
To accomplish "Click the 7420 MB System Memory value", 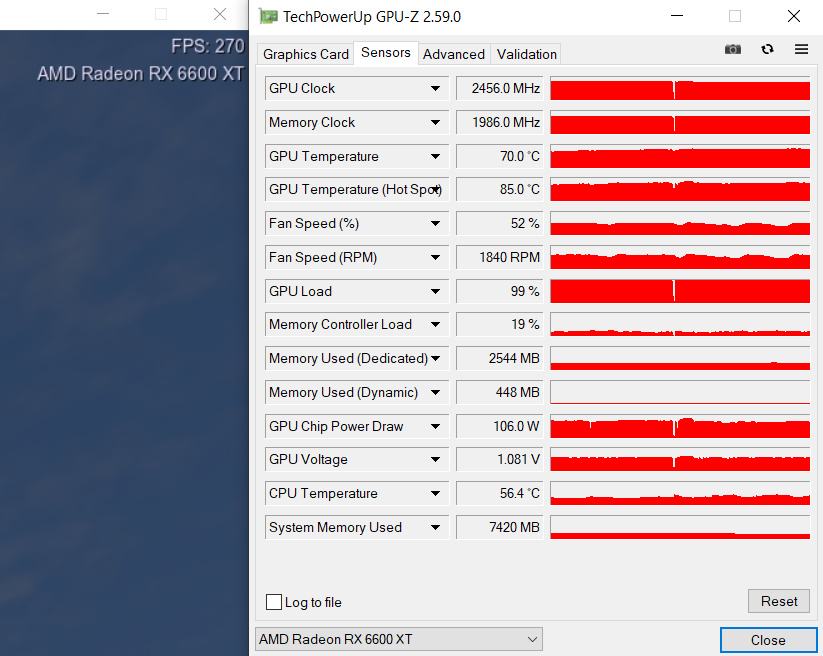I will tap(500, 527).
